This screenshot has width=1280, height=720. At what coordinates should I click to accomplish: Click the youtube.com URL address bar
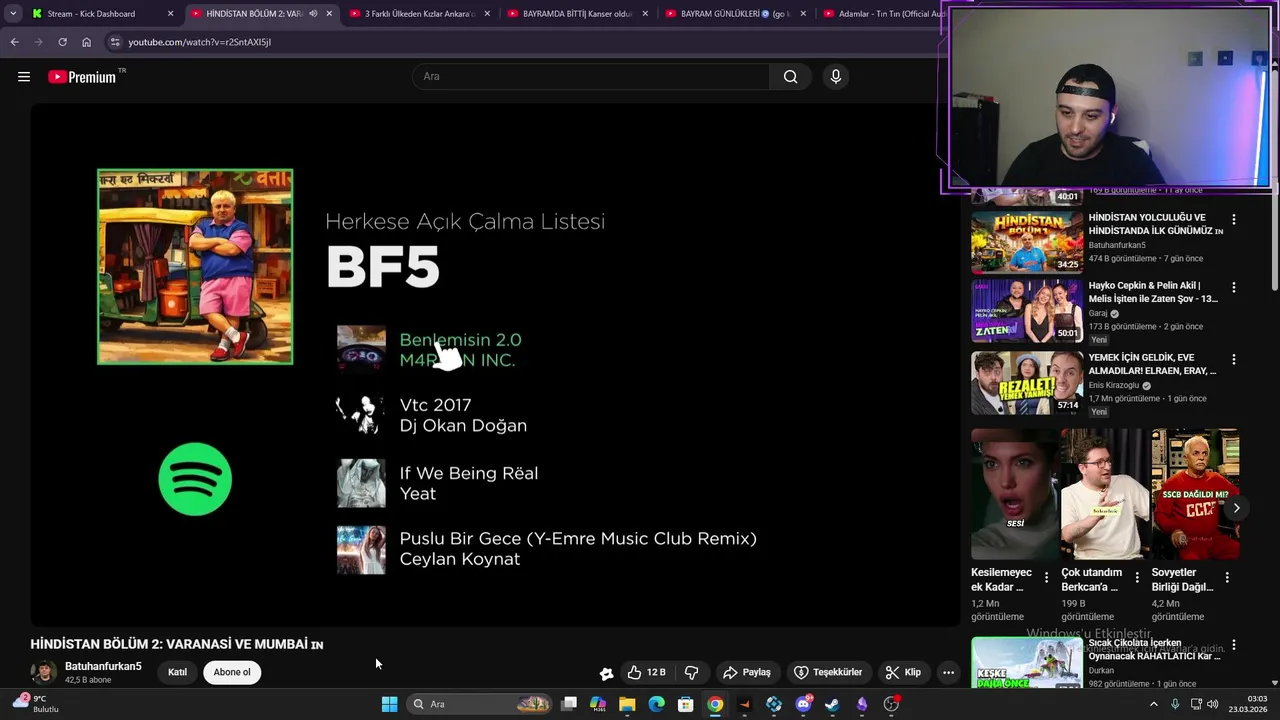[x=199, y=42]
